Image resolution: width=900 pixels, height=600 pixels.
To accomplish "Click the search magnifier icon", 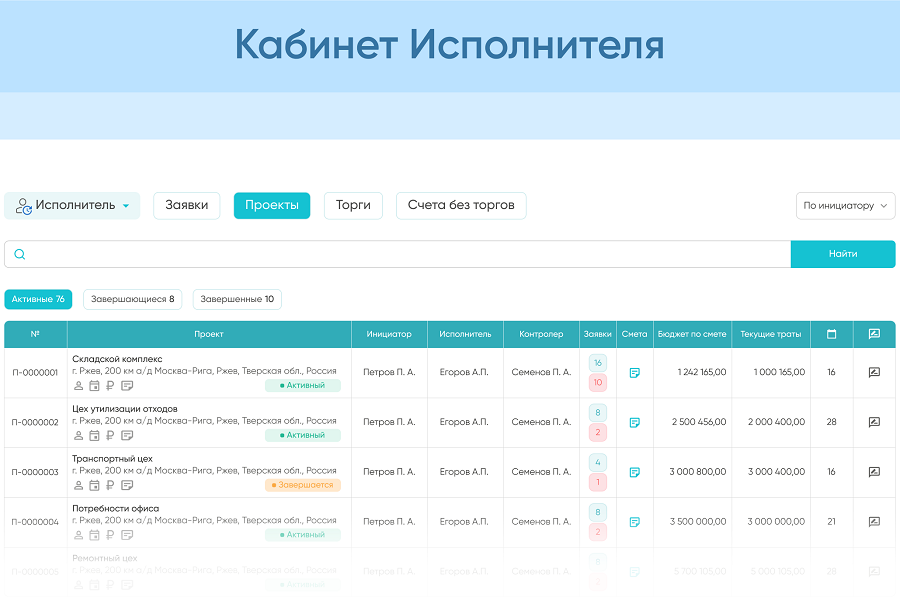I will 20,254.
